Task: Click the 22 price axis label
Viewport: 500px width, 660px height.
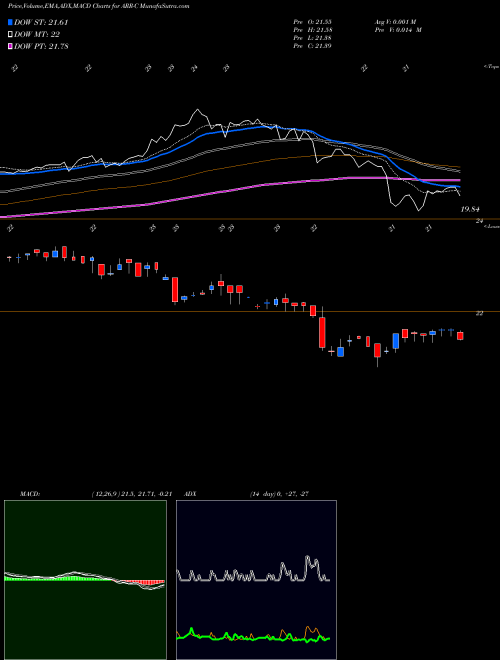Action: [x=479, y=313]
